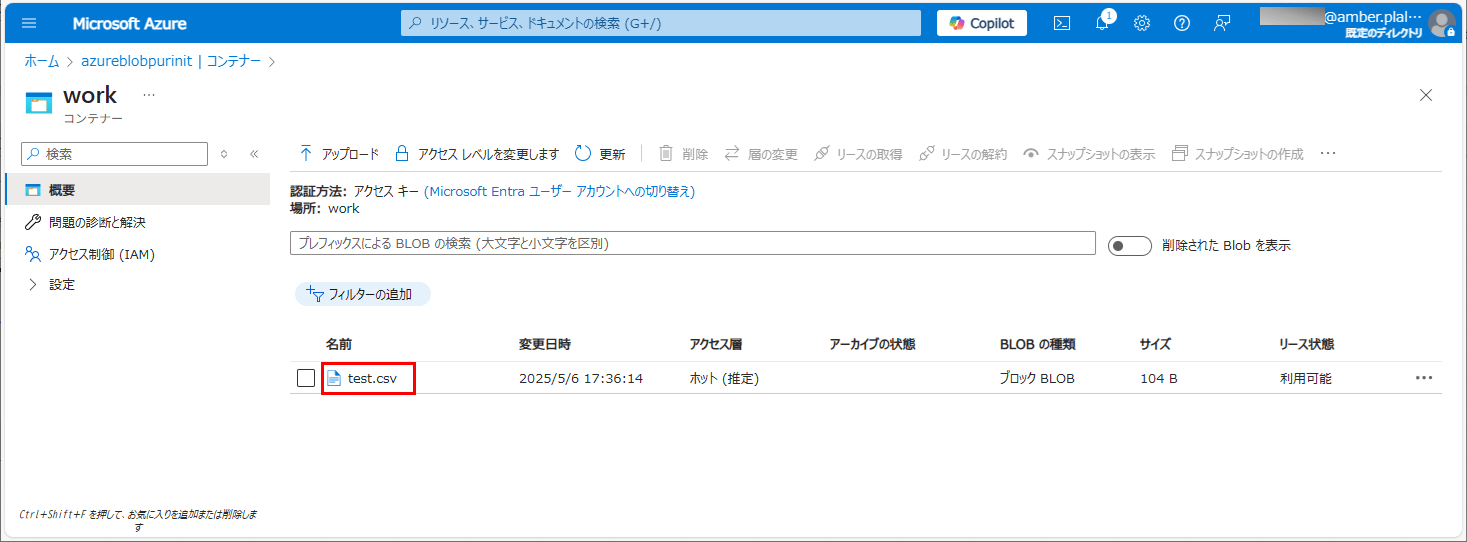The height and width of the screenshot is (542, 1467).
Task: Launch Copilot from the header
Action: coord(982,23)
